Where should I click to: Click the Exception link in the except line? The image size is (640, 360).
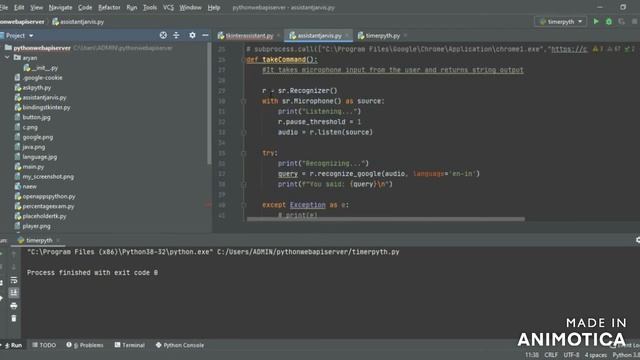point(307,205)
